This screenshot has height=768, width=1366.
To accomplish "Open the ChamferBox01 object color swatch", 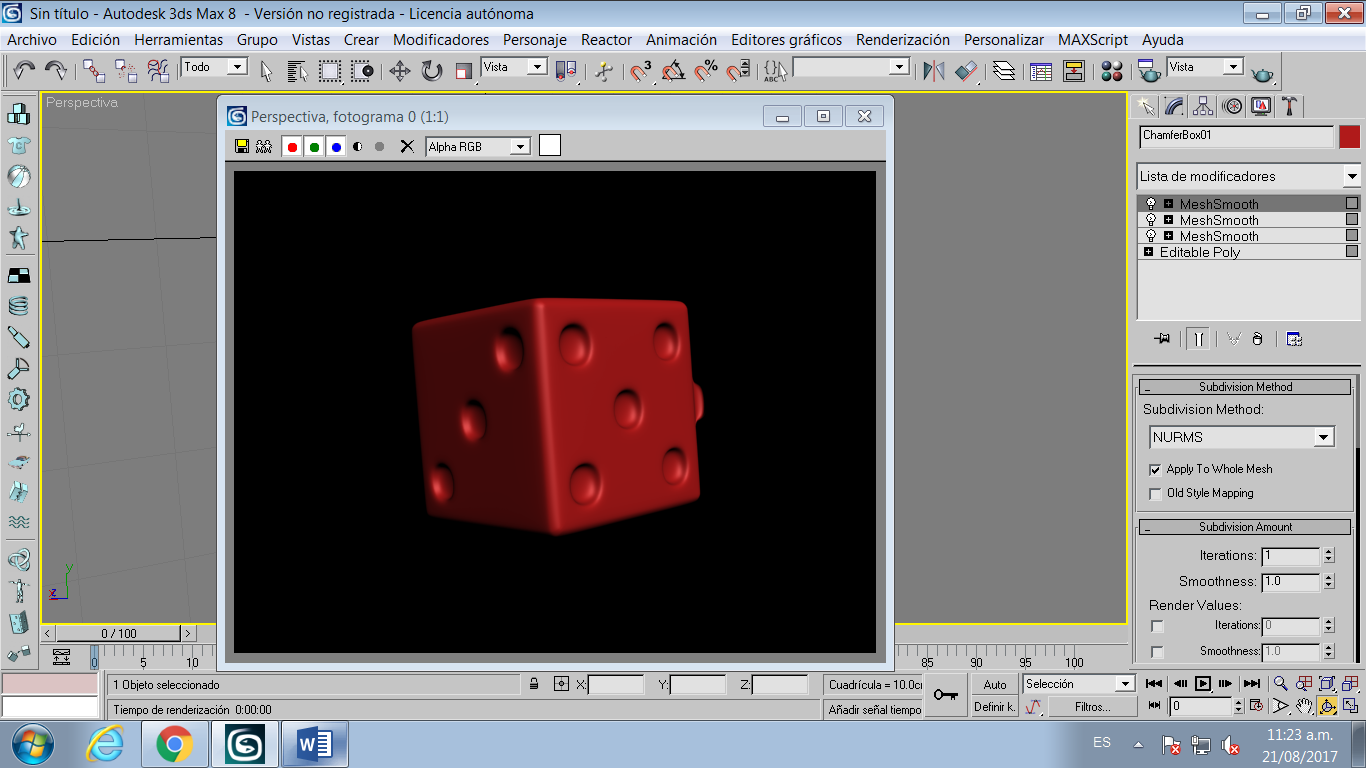I will point(1351,137).
